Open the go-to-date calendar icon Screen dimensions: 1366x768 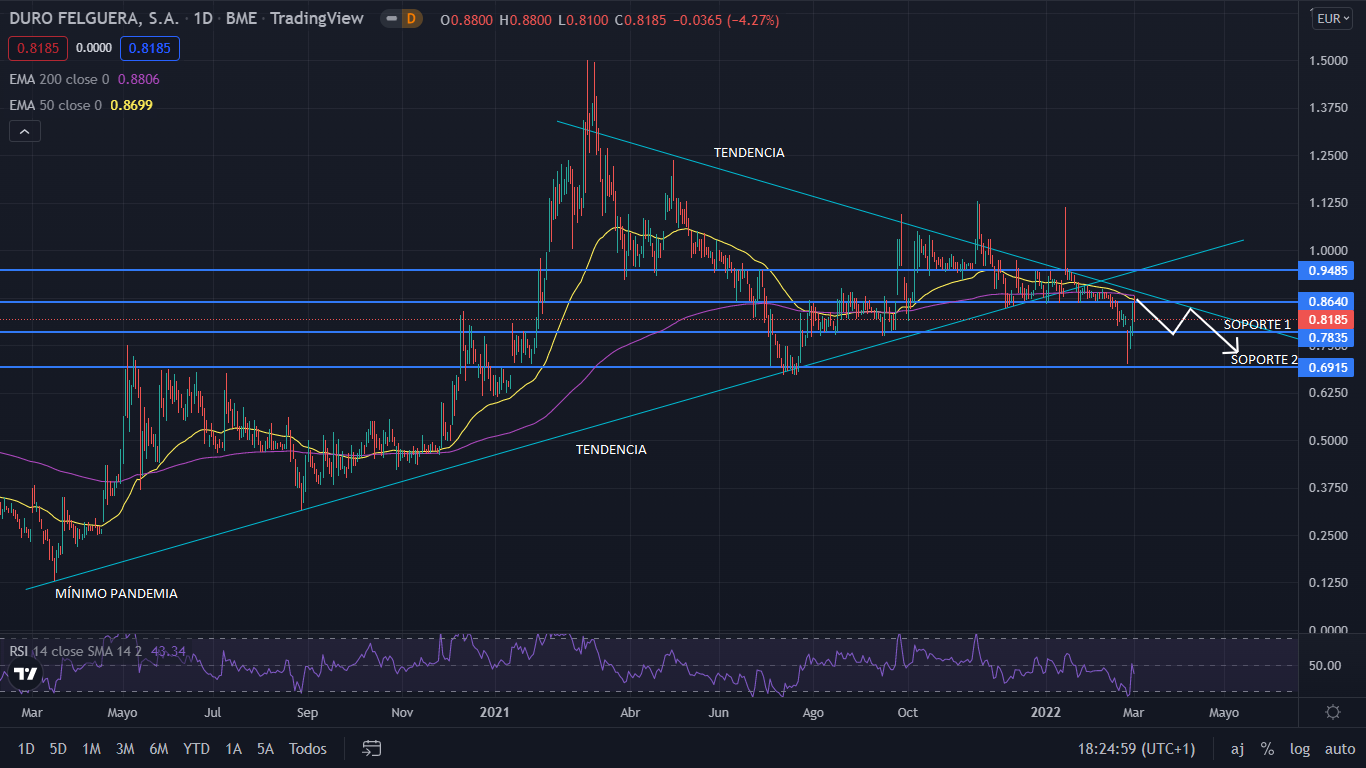(372, 748)
